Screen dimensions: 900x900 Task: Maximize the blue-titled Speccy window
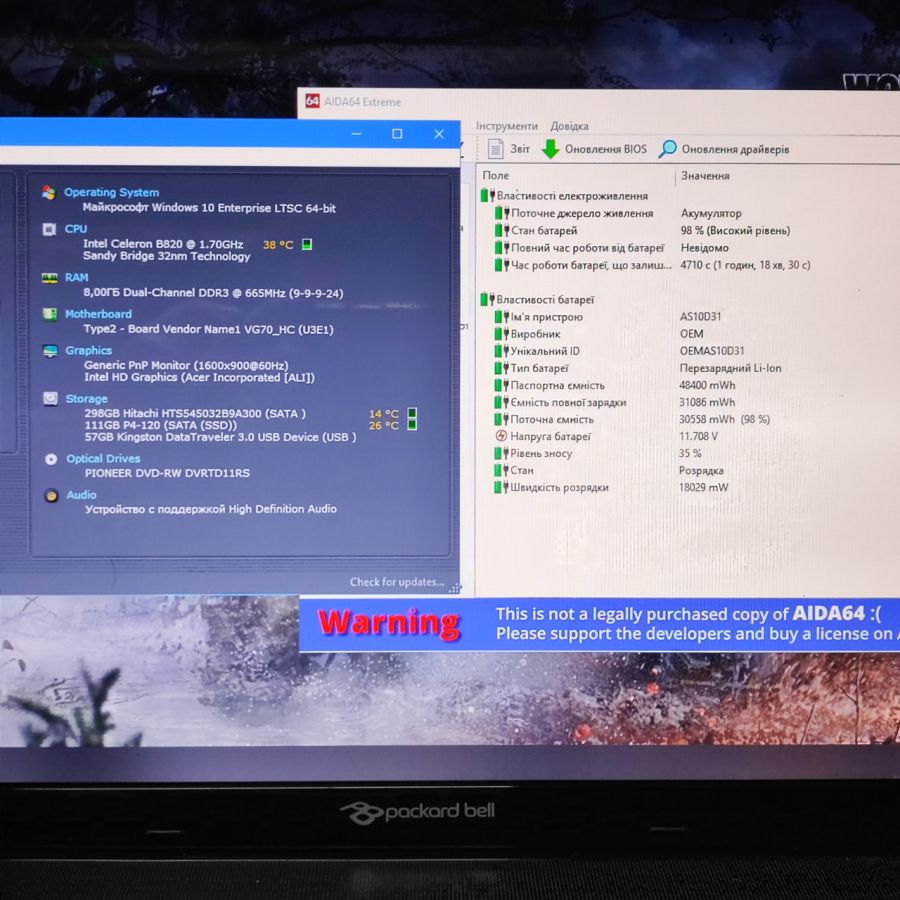click(397, 134)
